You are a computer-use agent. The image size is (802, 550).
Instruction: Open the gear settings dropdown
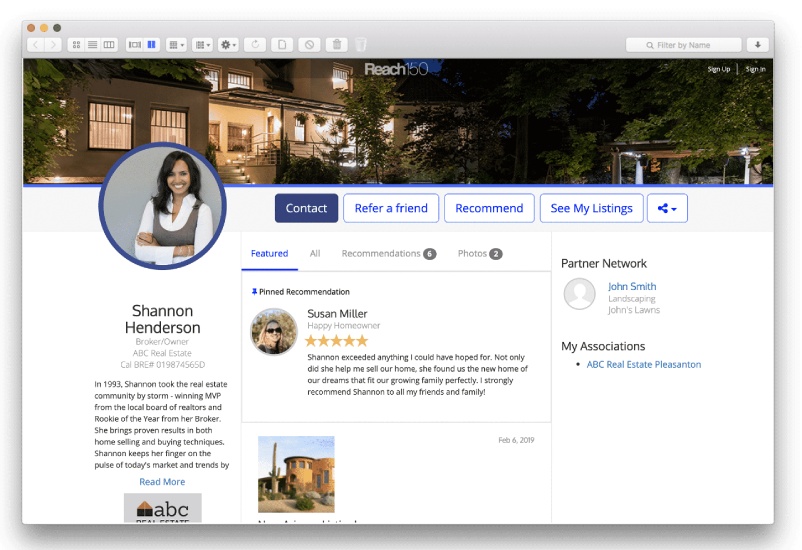coord(229,45)
